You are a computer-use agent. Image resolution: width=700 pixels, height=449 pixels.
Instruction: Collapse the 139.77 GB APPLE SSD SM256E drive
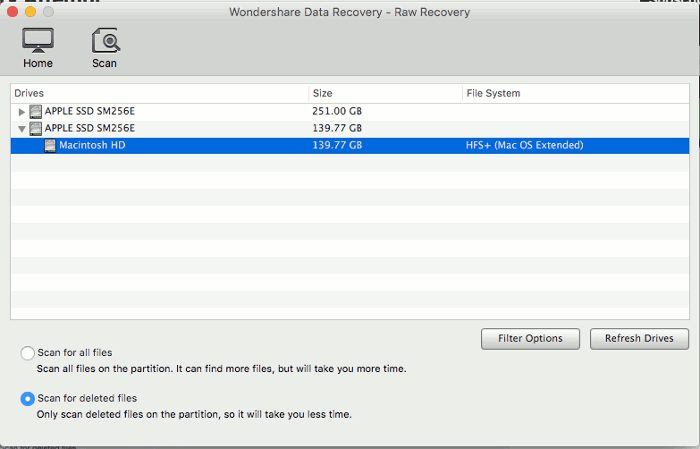21,129
